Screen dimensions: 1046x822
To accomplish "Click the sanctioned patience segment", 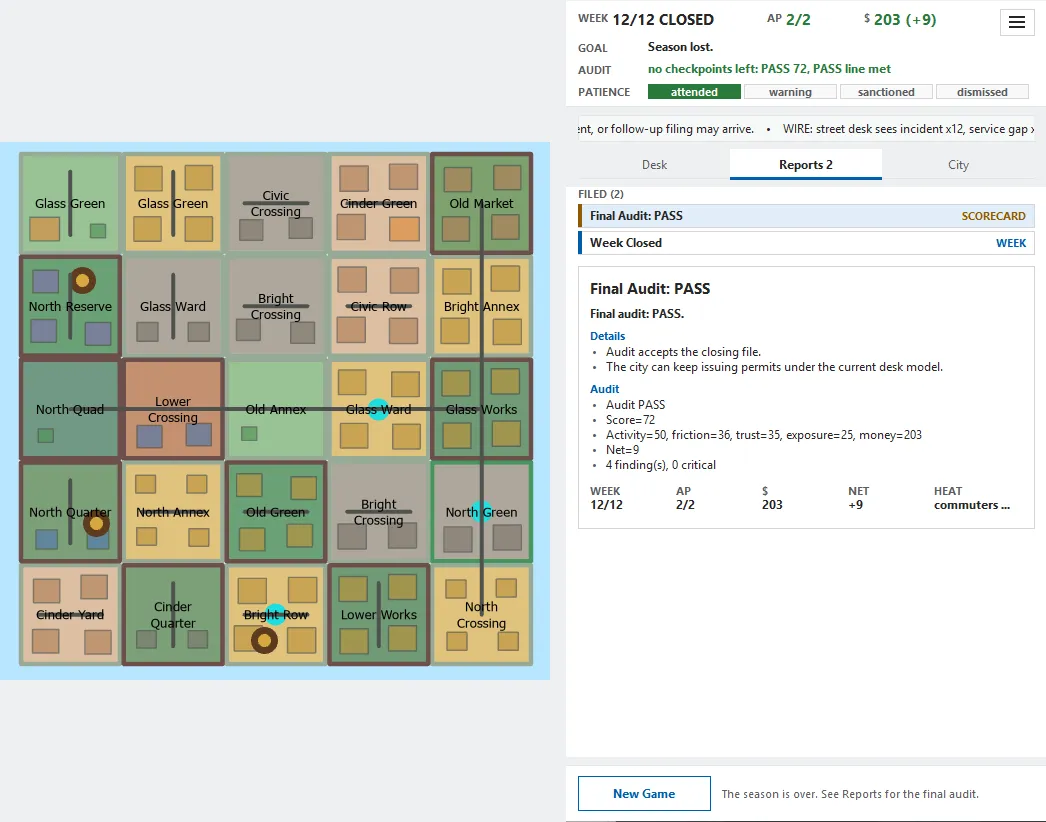I will [887, 92].
